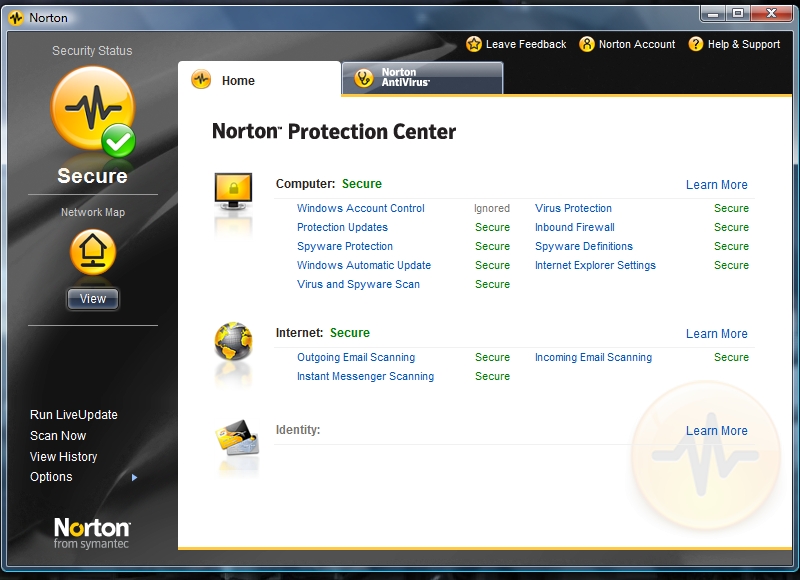Screen dimensions: 800x580
Task: Click Secure status beside Virus Protection
Action: point(731,208)
